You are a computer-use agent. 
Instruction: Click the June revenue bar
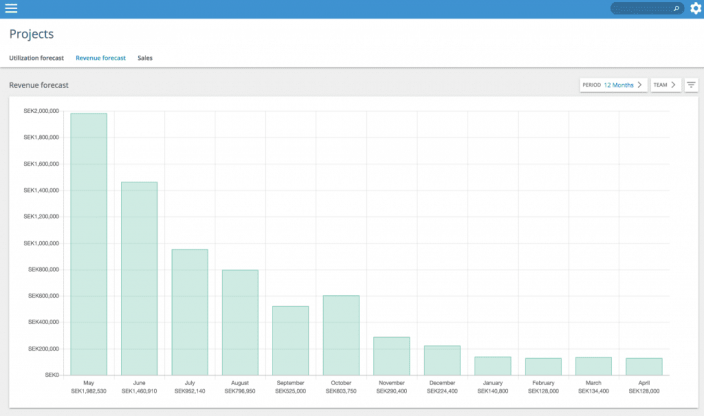tap(139, 279)
